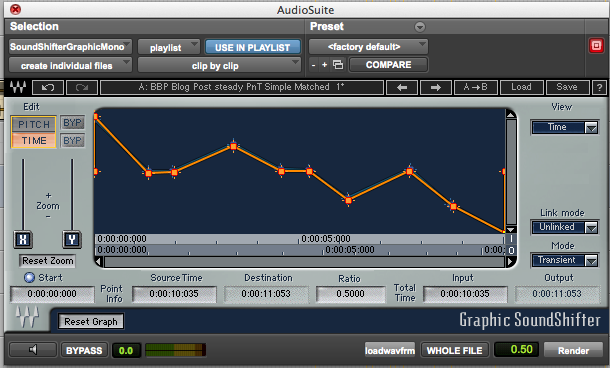Image resolution: width=610 pixels, height=368 pixels.
Task: Select the Start radio button
Action: click(x=29, y=277)
